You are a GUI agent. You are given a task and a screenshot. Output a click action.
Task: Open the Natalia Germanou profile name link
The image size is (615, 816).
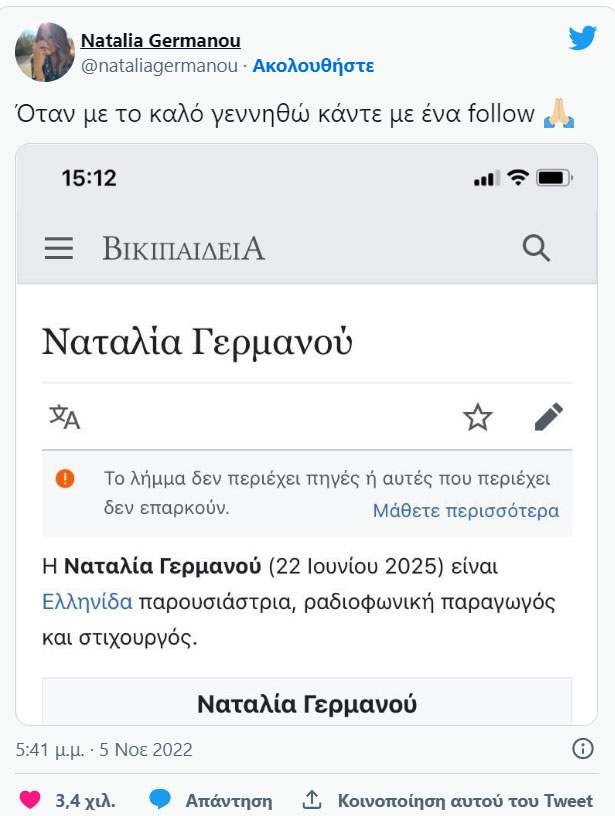[160, 41]
